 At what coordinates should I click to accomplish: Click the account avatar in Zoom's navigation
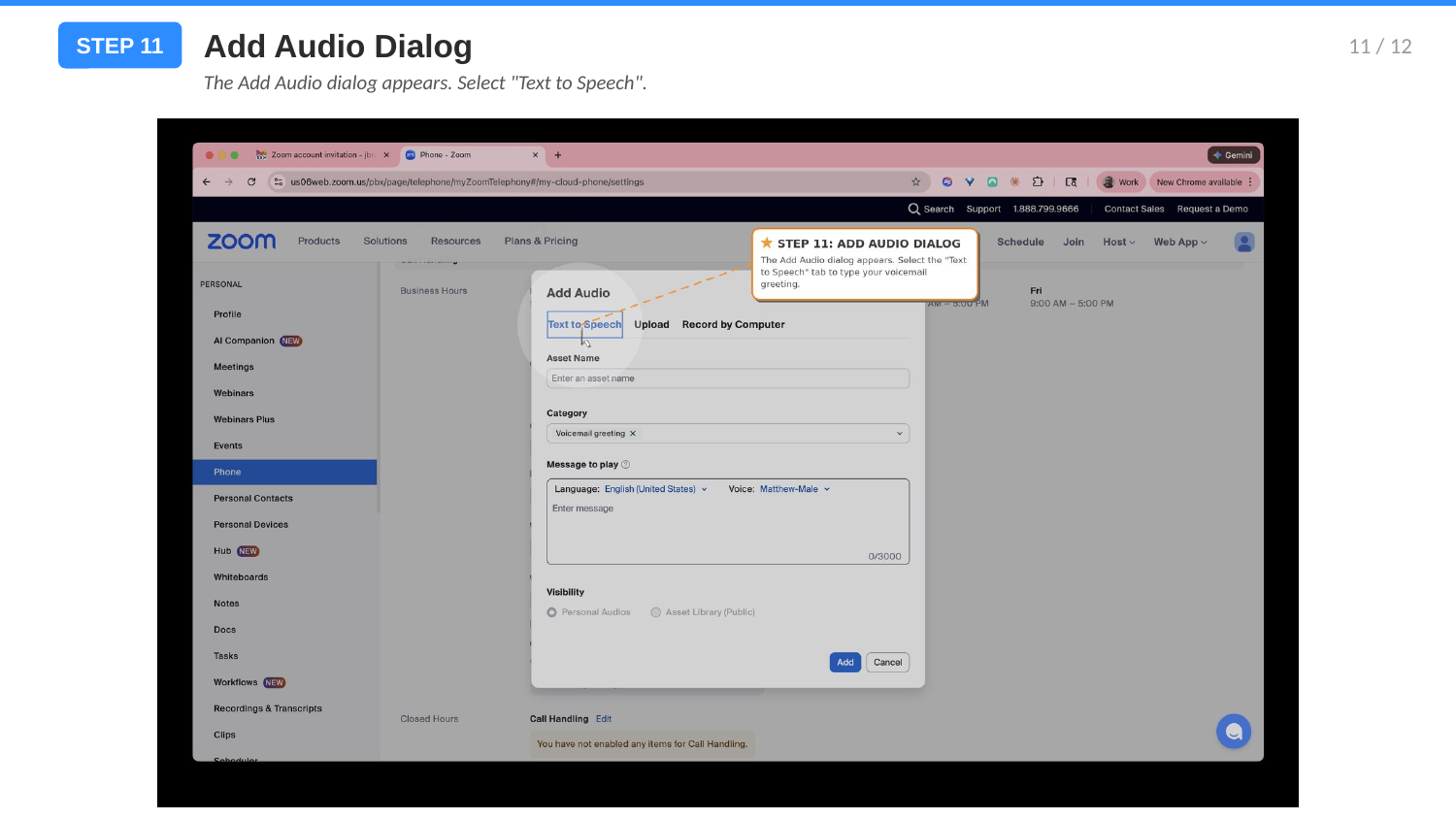pos(1243,242)
